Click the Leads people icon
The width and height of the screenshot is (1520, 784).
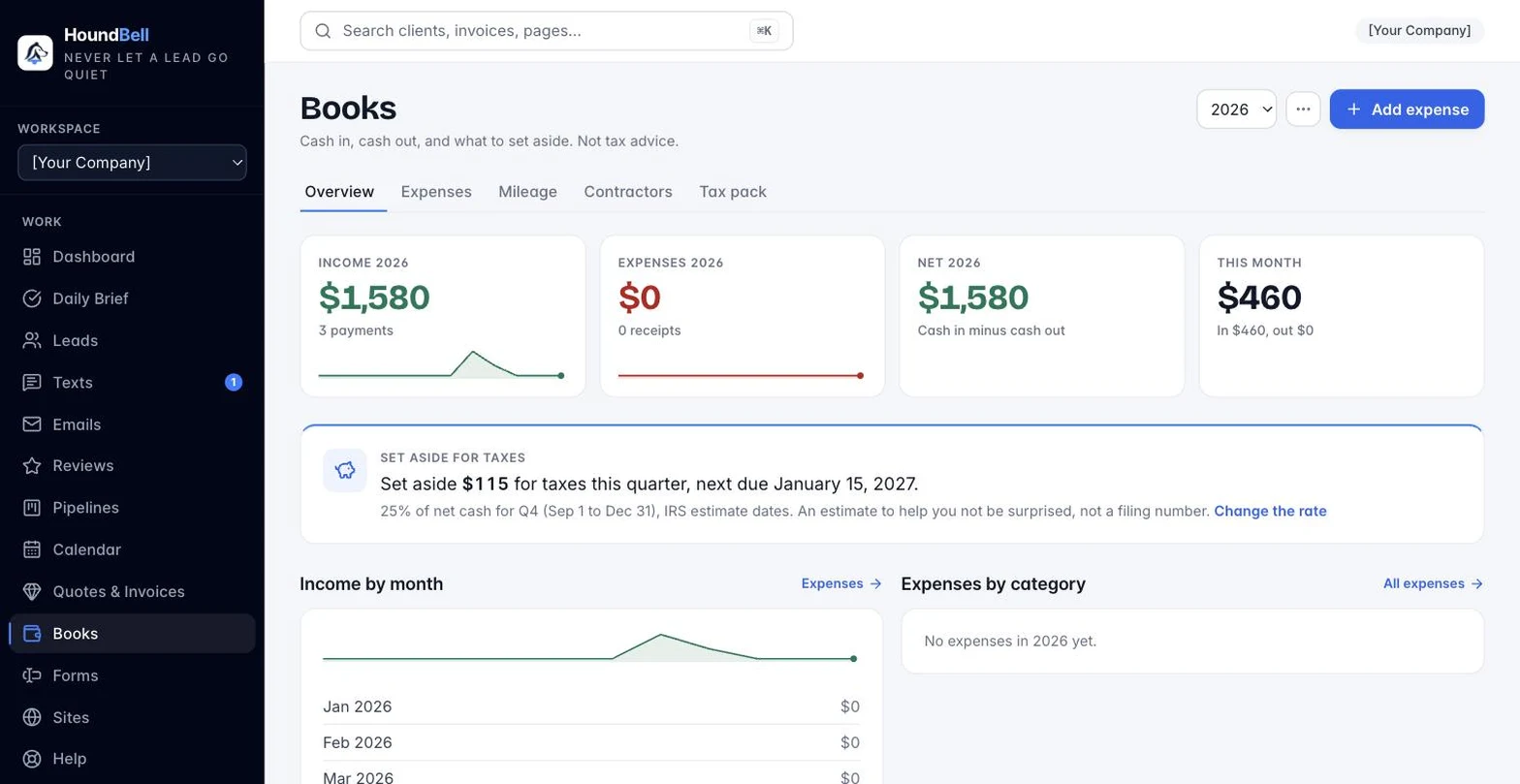(32, 340)
